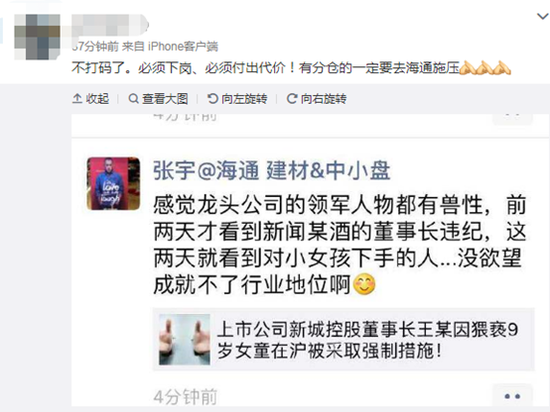Screen dimensions: 550x412
Task: Open the post options chevron menu
Action: click(543, 16)
